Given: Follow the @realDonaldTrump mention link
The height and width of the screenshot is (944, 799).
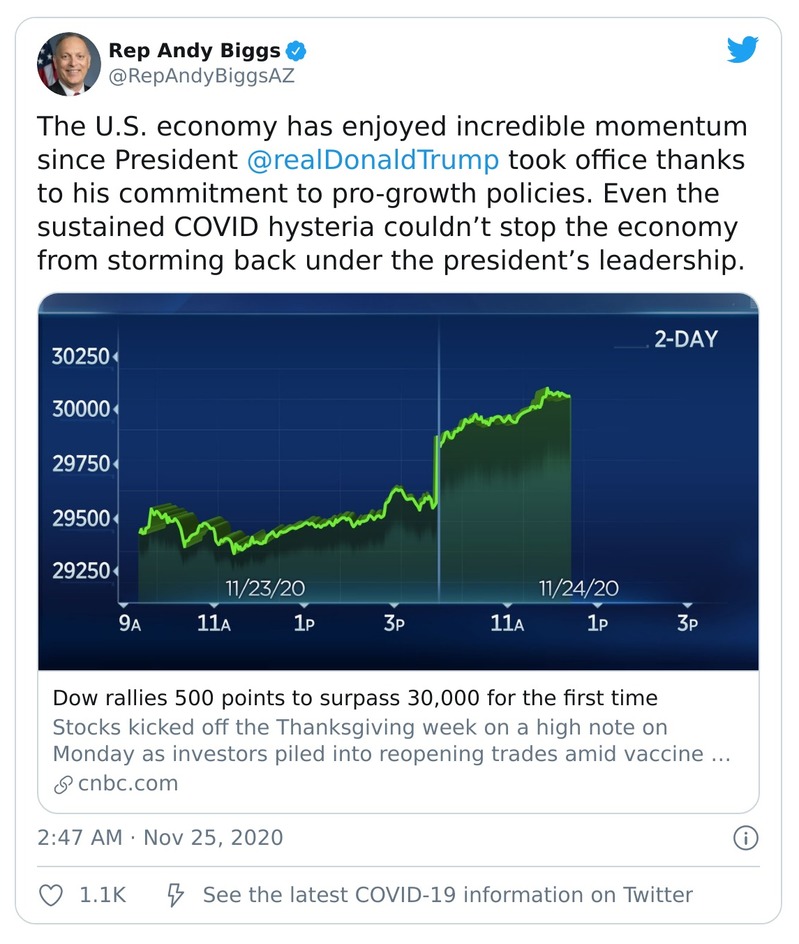Looking at the screenshot, I should 370,160.
